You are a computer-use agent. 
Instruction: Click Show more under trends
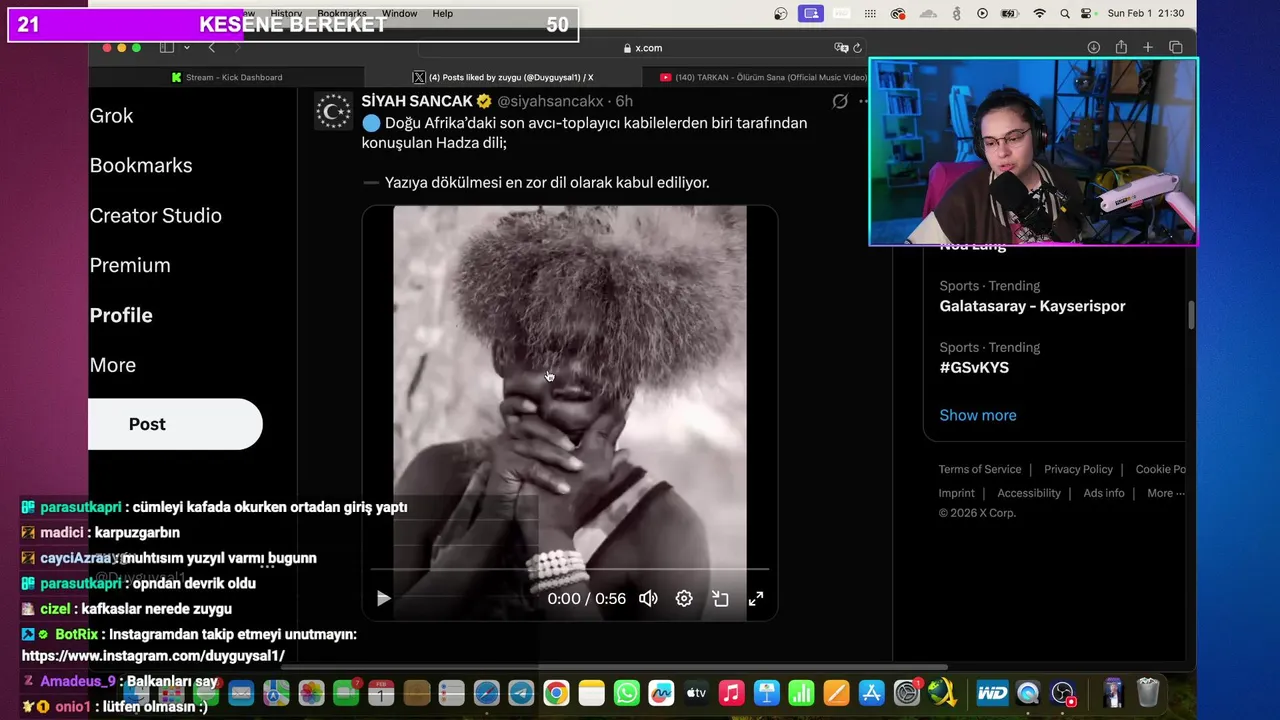(978, 415)
